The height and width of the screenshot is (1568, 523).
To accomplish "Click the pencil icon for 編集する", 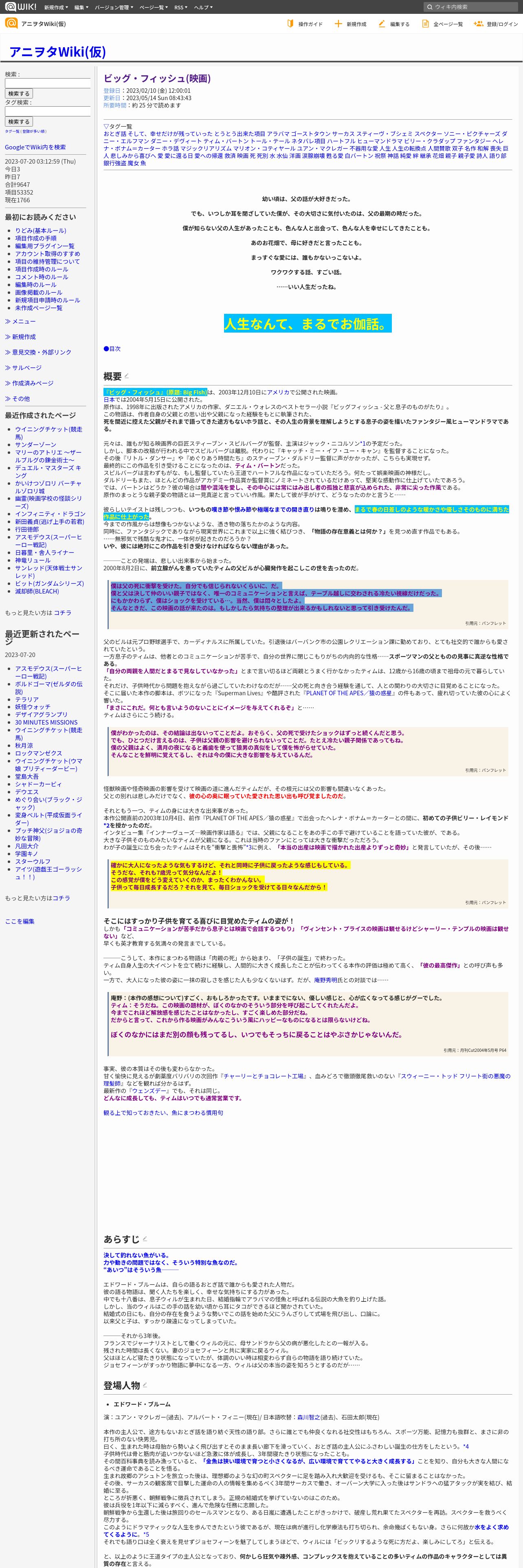I will 382,24.
